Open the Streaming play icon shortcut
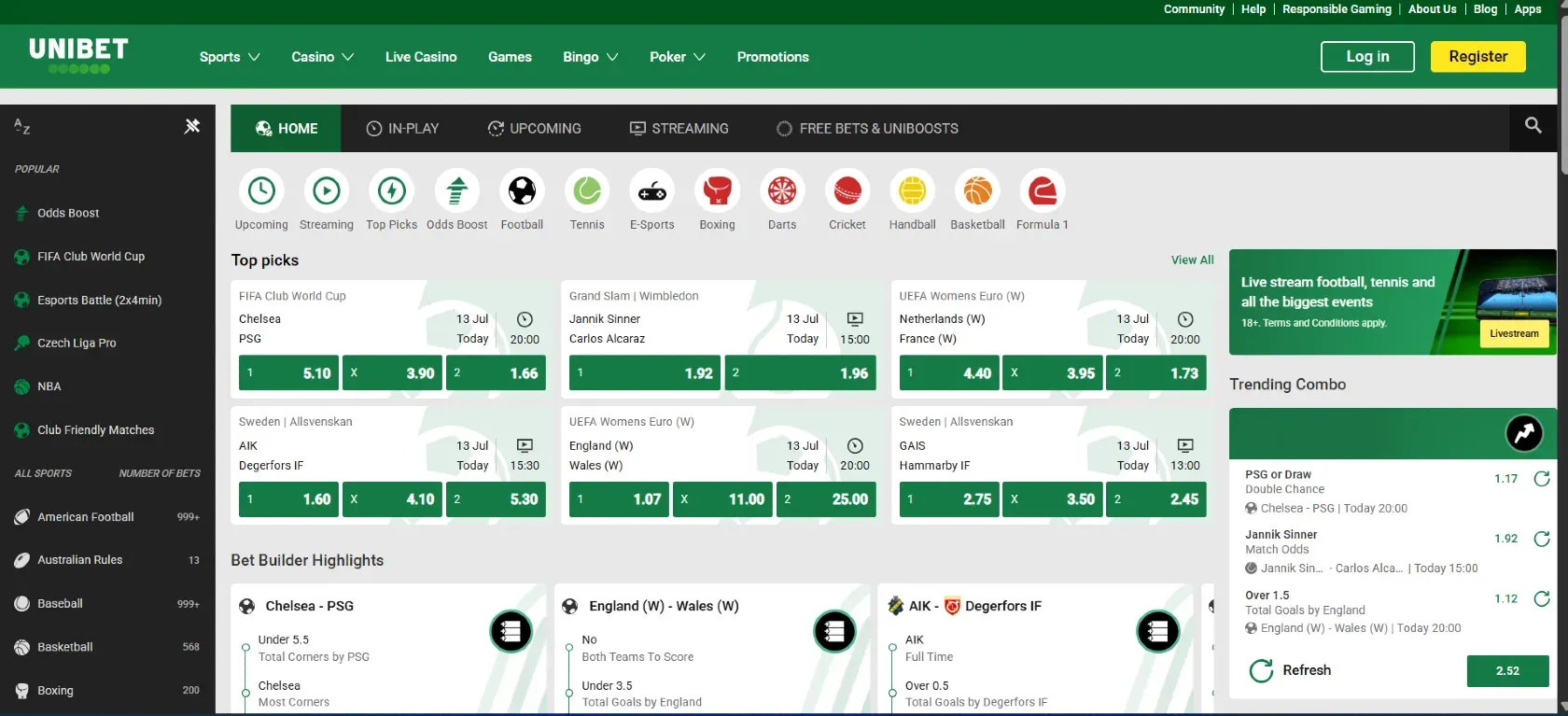The width and height of the screenshot is (1568, 716). (327, 190)
